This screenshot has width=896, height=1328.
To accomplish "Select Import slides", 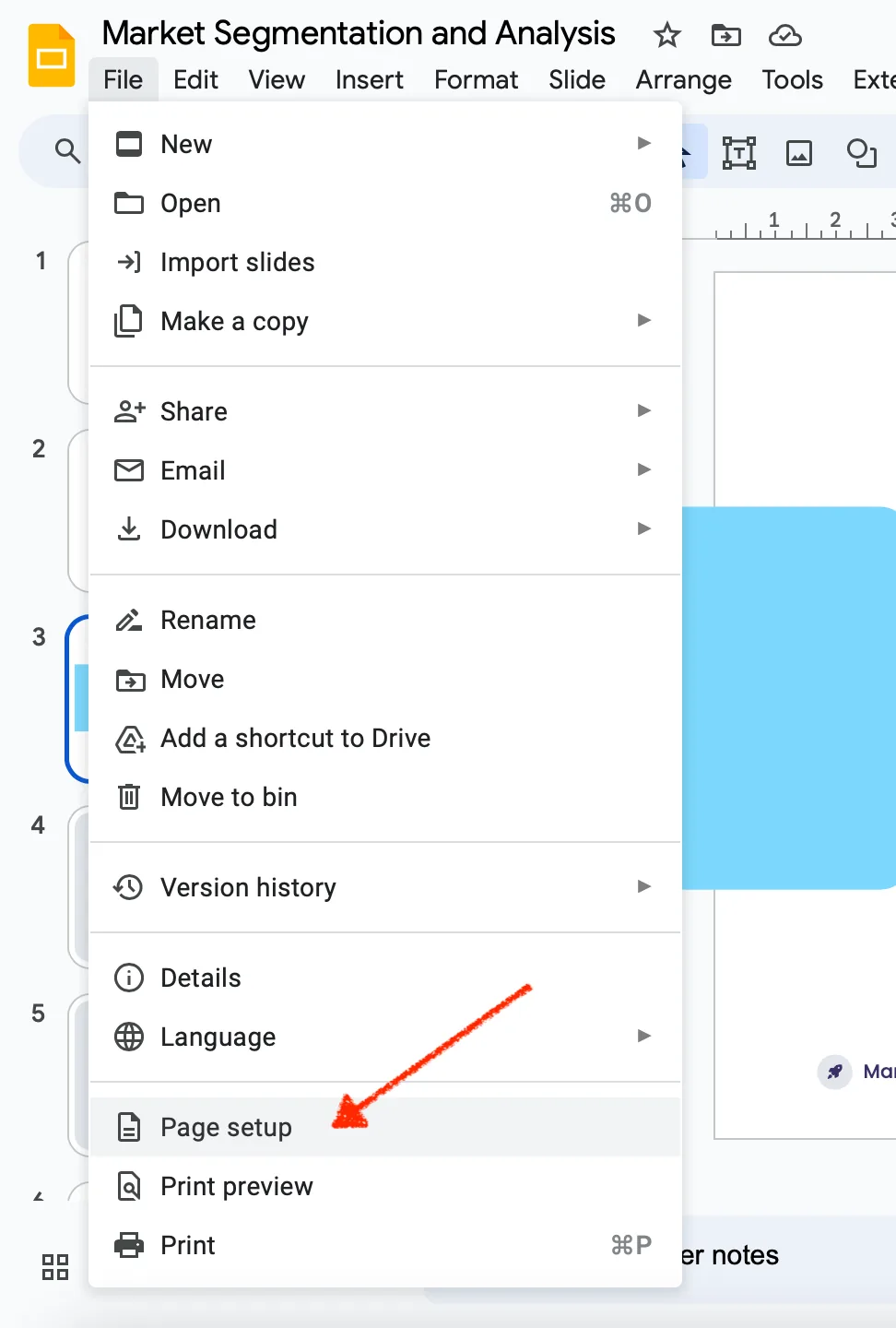I will 385,262.
